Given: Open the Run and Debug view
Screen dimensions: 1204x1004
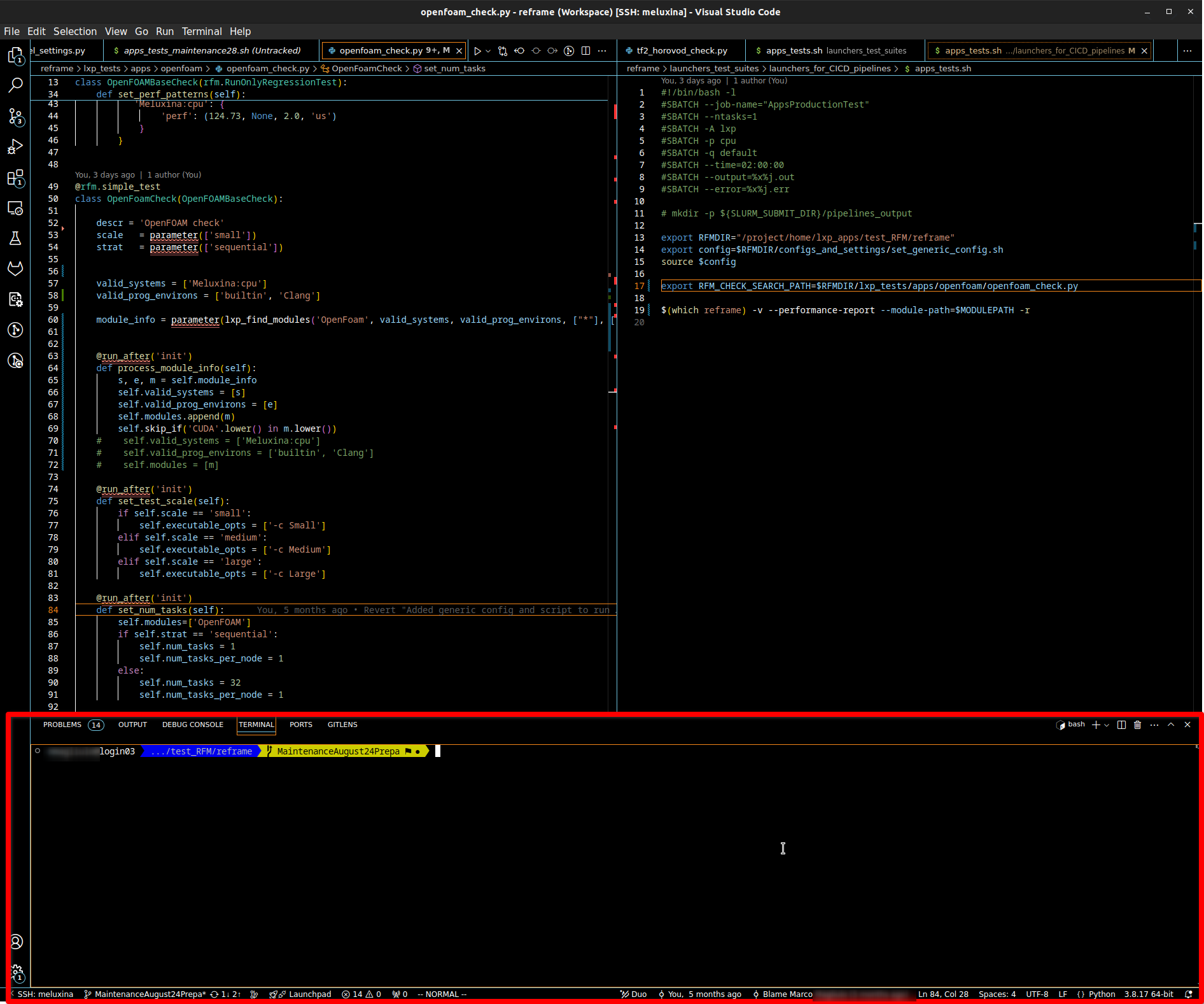Looking at the screenshot, I should click(x=15, y=147).
